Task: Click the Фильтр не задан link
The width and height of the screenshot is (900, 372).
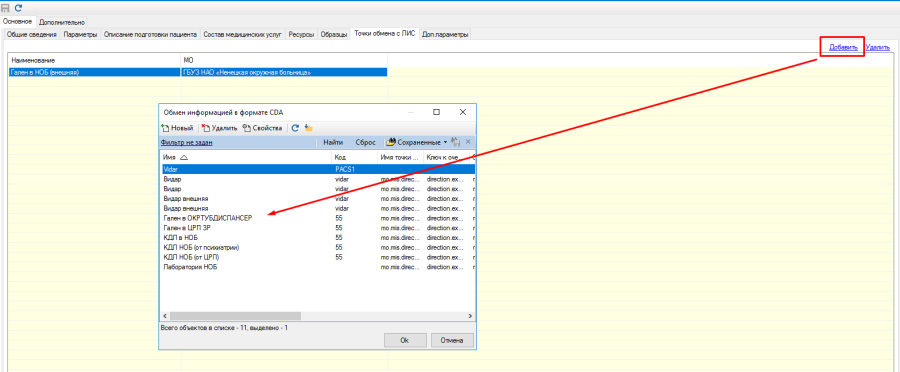Action: coord(187,142)
